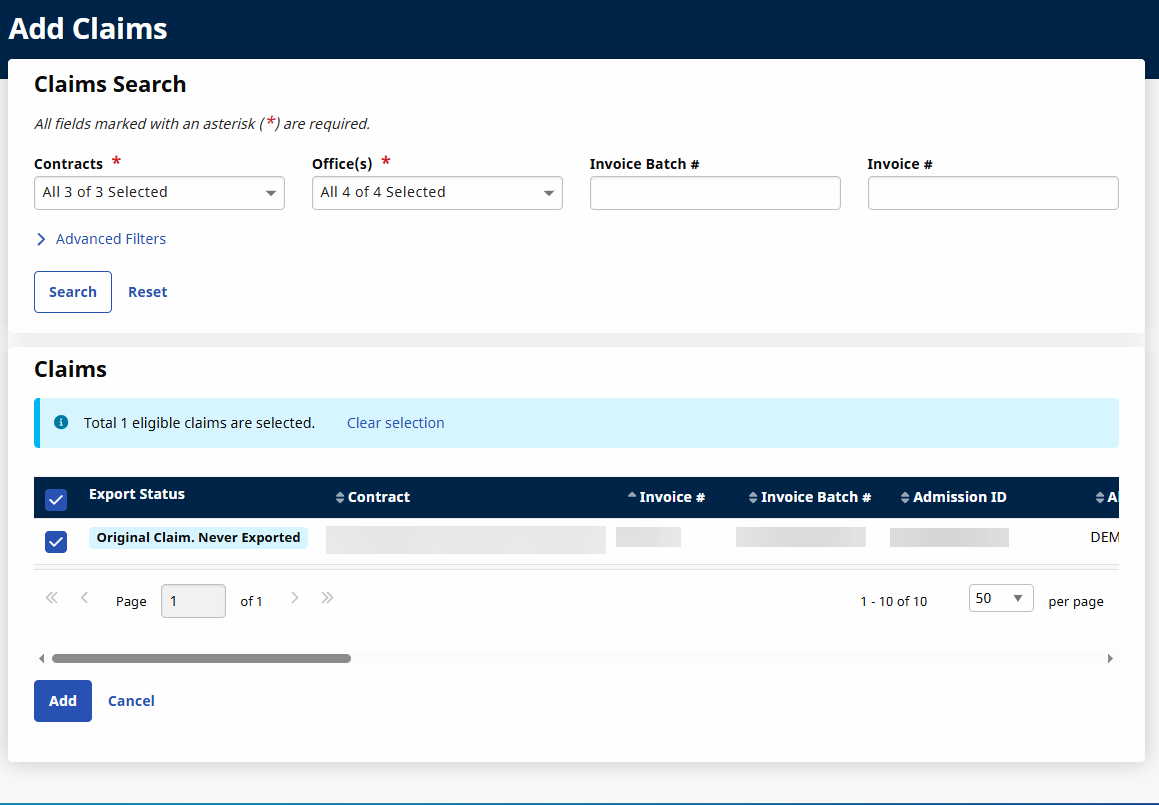Open the Office(s) dropdown
This screenshot has height=805, width=1159.
click(437, 193)
